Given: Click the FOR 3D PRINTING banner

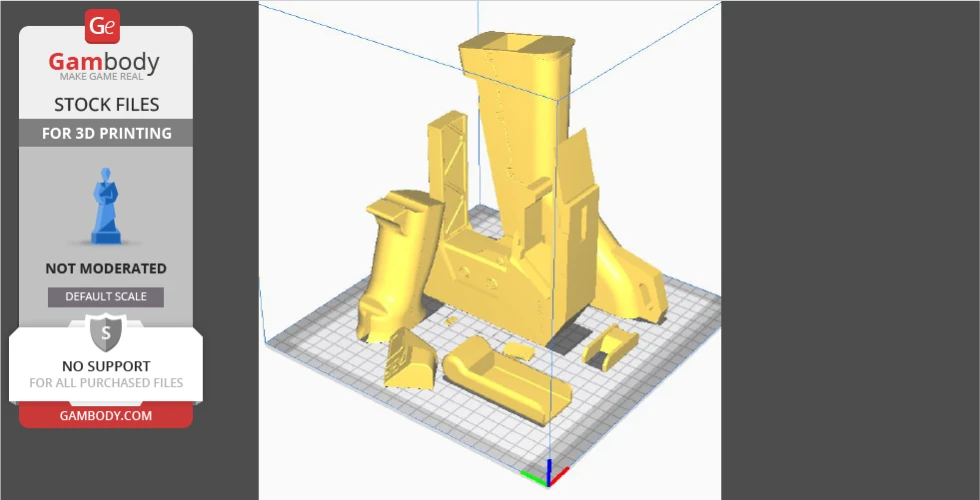Looking at the screenshot, I should pyautogui.click(x=105, y=133).
